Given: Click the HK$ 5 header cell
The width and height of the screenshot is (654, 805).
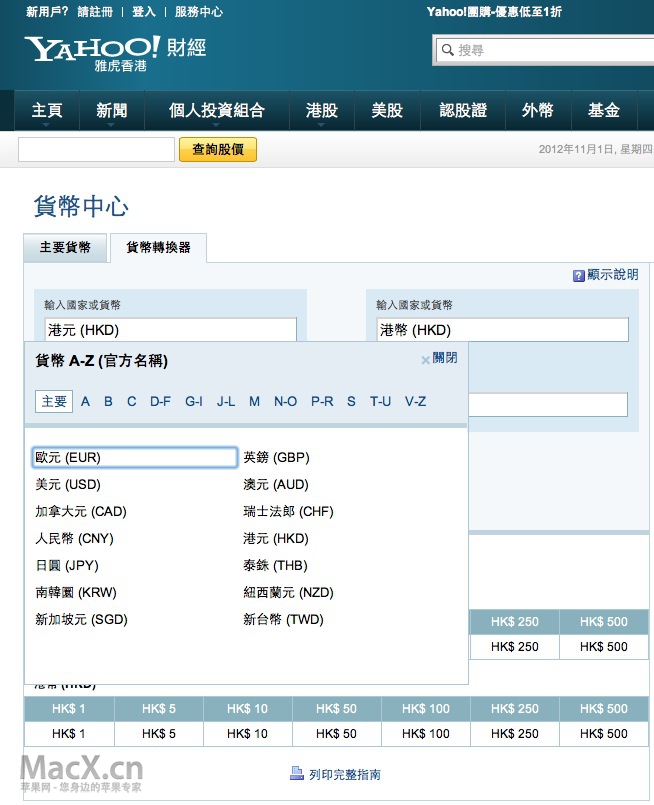Looking at the screenshot, I should coord(159,709).
